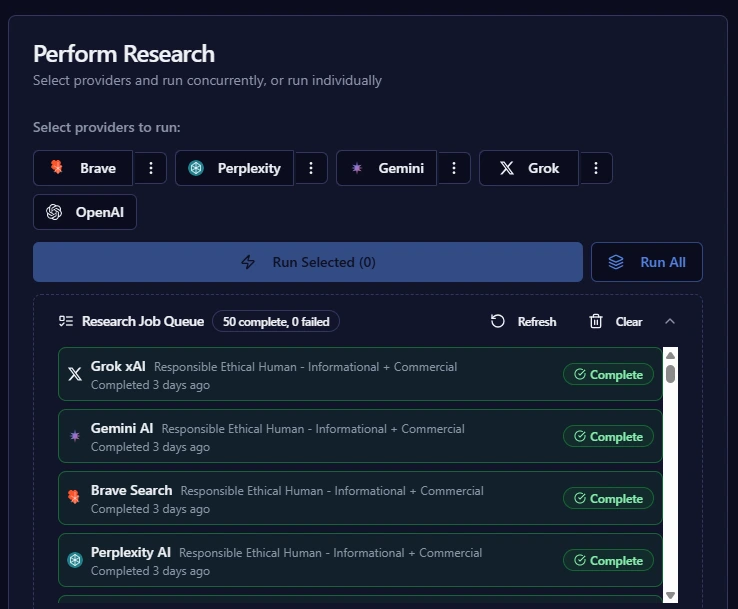Open the Brave Search completed job row
Image resolution: width=738 pixels, height=609 pixels.
(360, 498)
